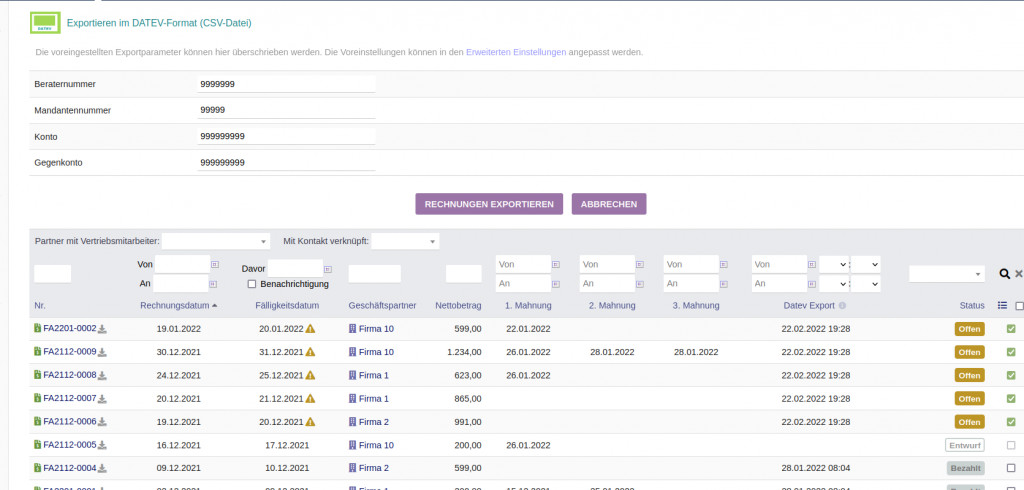Sort table by Rechnungsdatum column header
1024x490 pixels.
point(175,305)
